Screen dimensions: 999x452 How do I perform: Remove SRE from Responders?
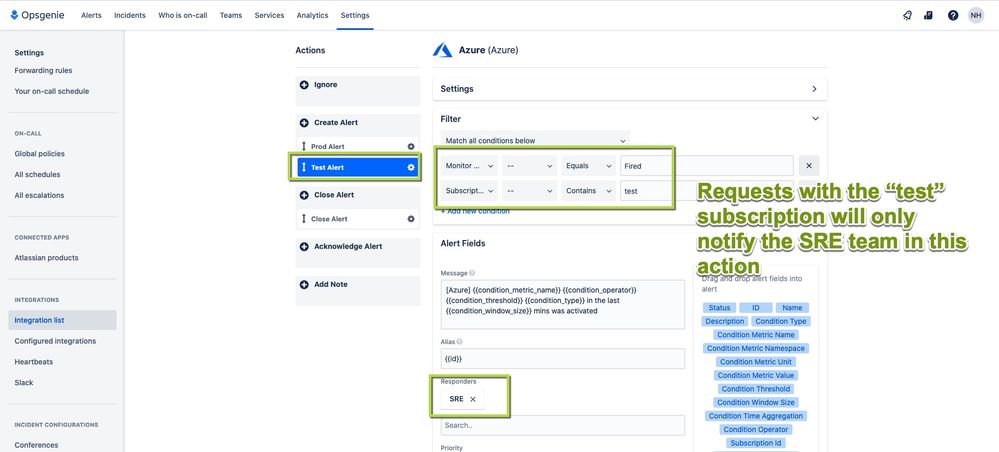(473, 399)
